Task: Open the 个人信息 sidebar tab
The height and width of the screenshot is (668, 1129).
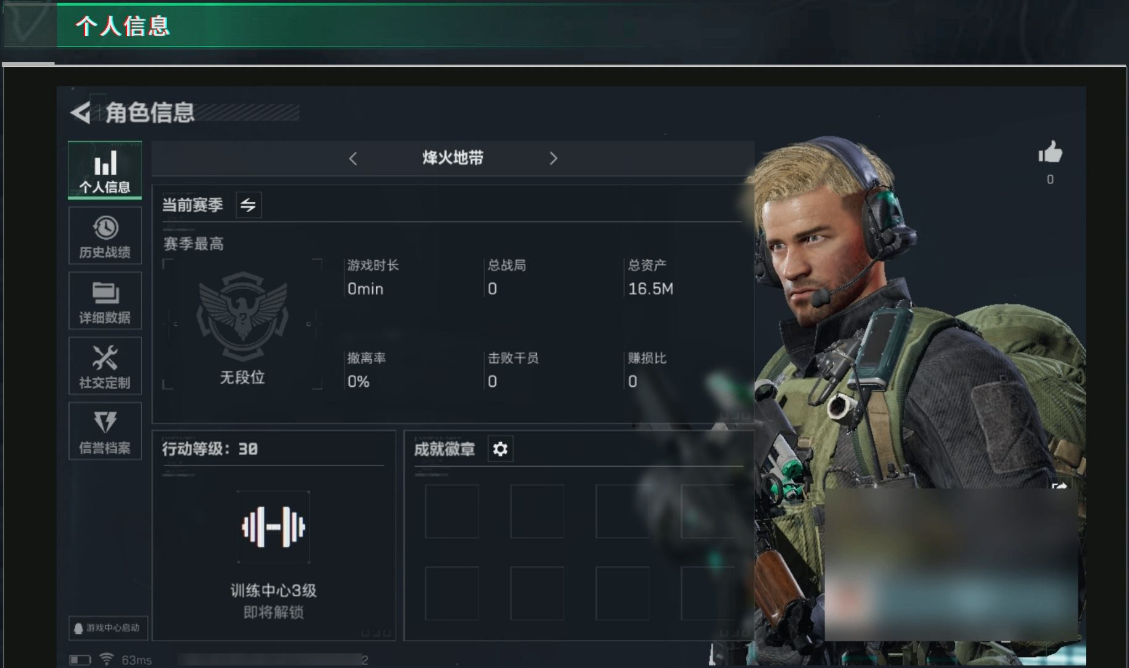Action: (105, 171)
